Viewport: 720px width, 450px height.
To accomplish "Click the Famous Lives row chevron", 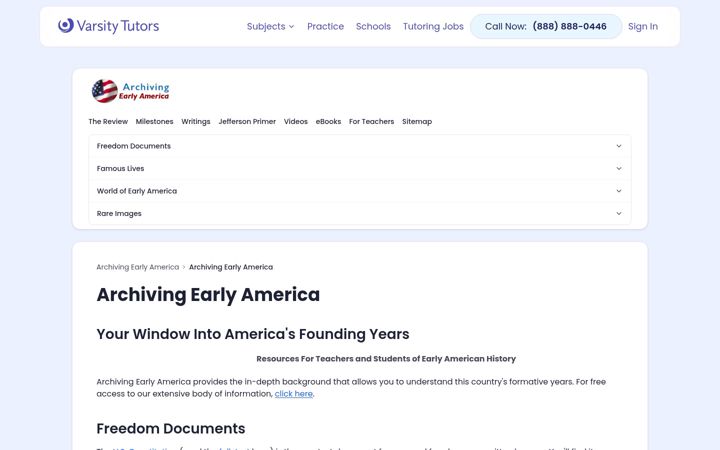I will 619,169.
